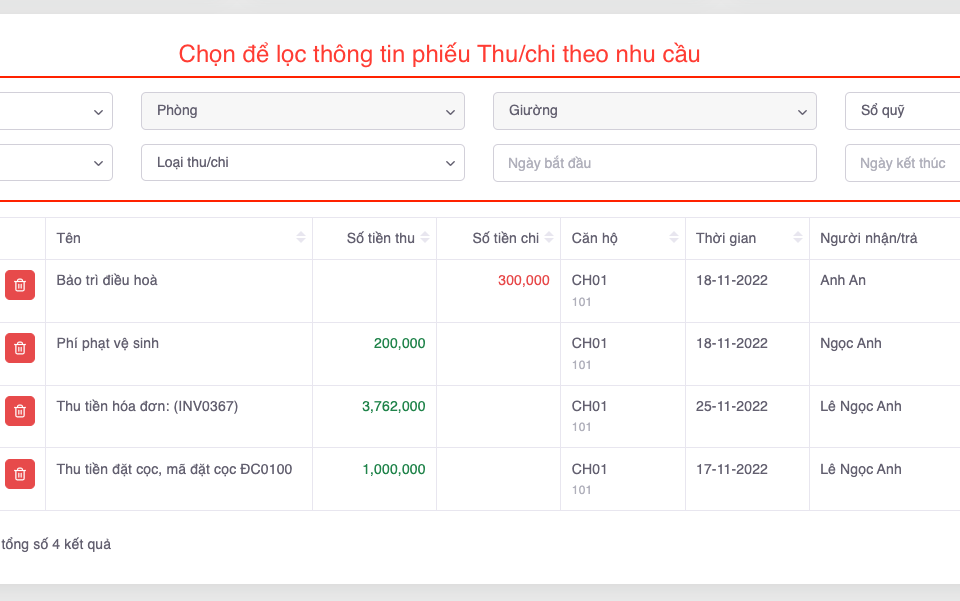Delete the Phí phạt vệ sinh record

click(x=20, y=348)
